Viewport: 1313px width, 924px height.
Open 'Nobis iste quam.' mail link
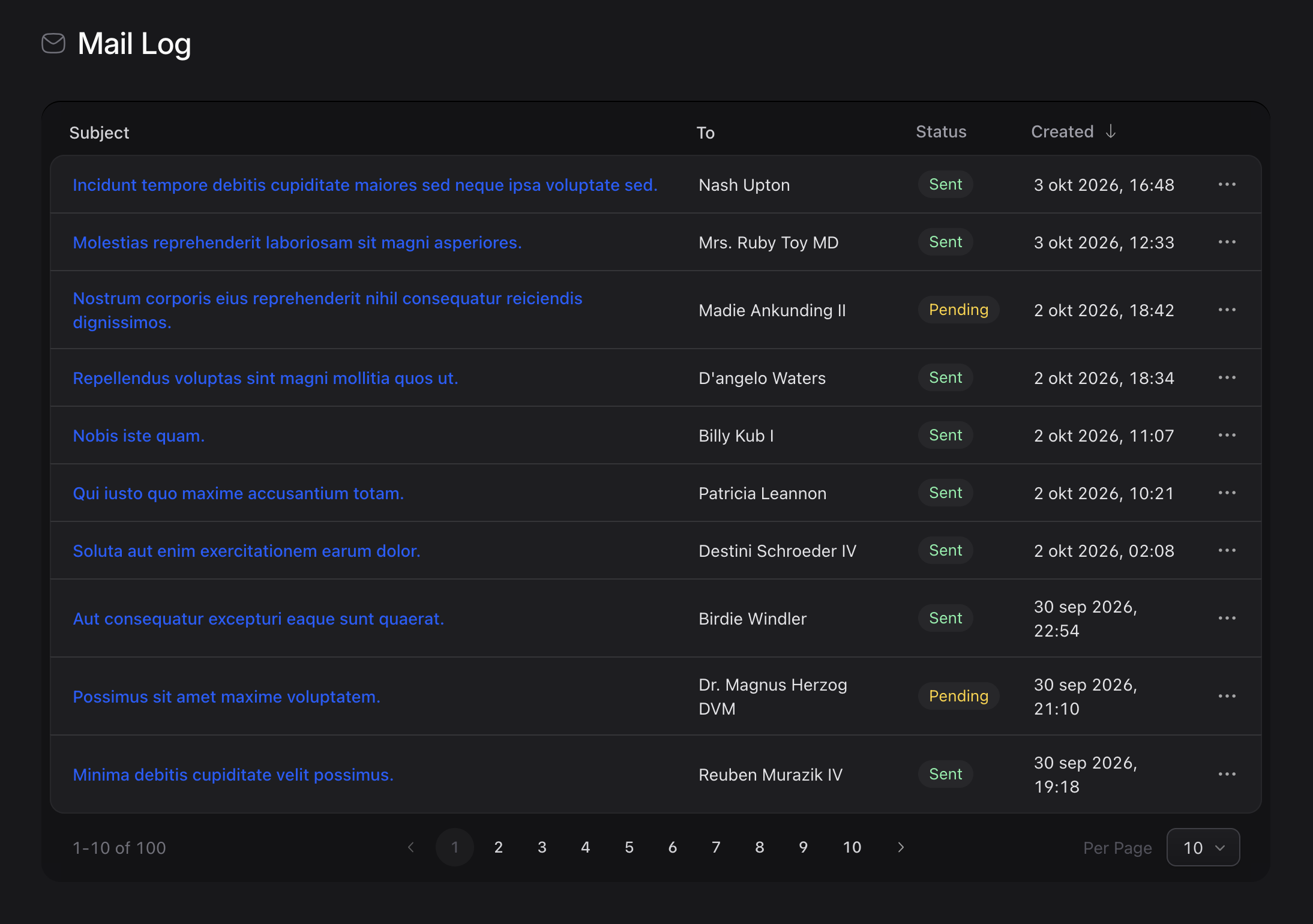(139, 436)
